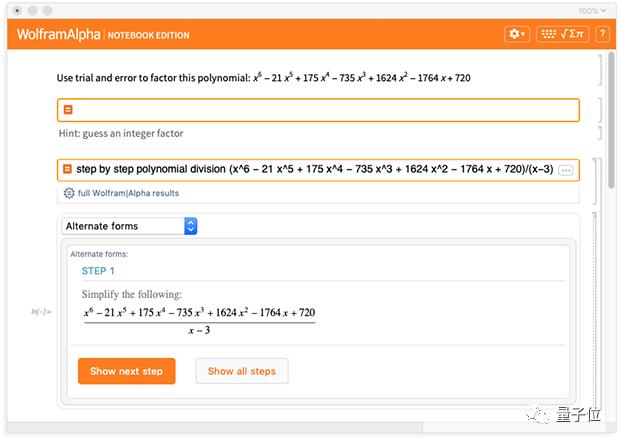Click Show next step button
The image size is (620, 441).
click(127, 371)
